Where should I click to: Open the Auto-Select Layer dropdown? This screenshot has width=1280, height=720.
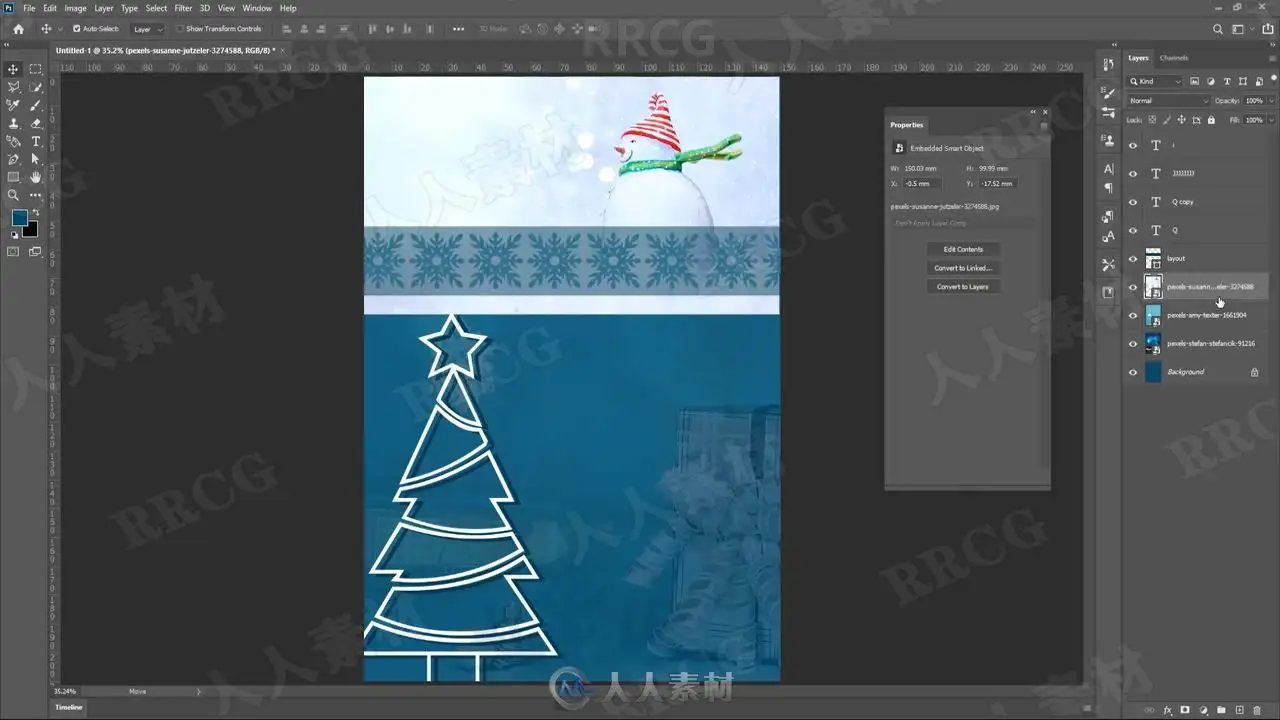(x=148, y=29)
